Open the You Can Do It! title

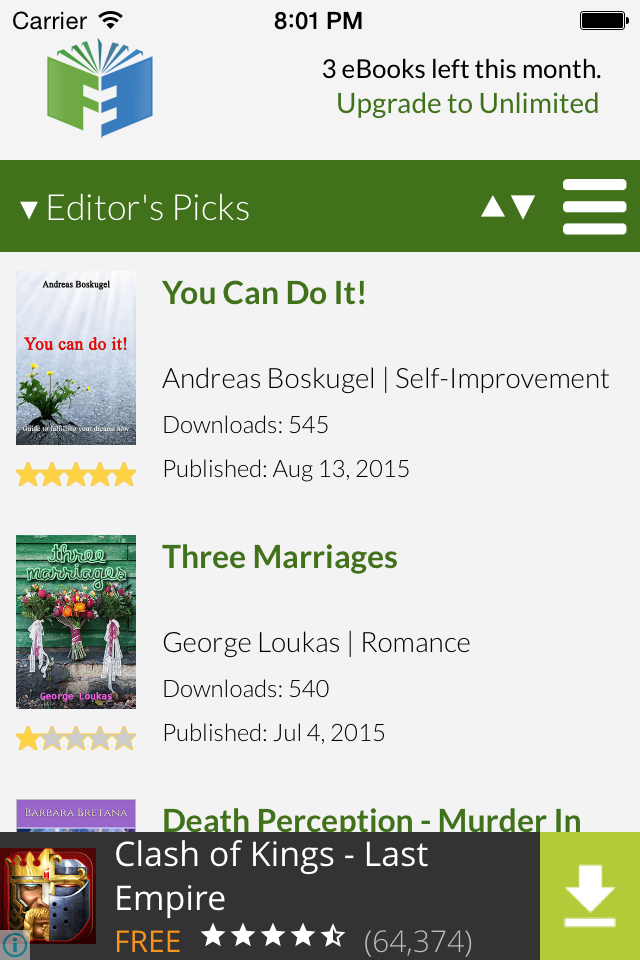264,293
